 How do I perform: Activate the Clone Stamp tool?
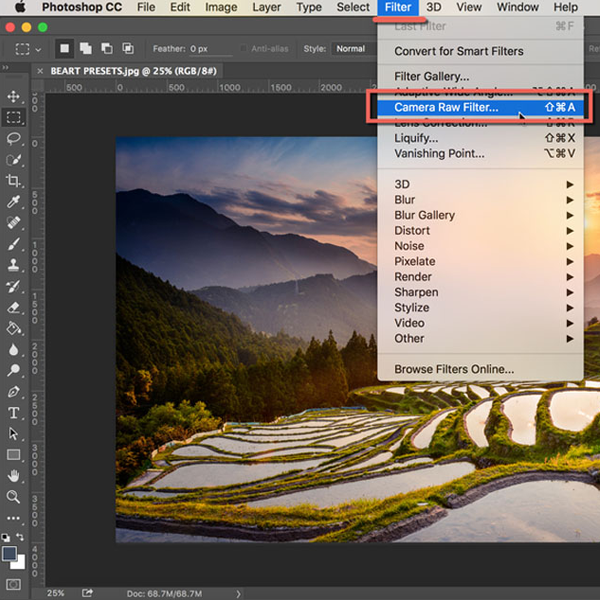point(14,265)
